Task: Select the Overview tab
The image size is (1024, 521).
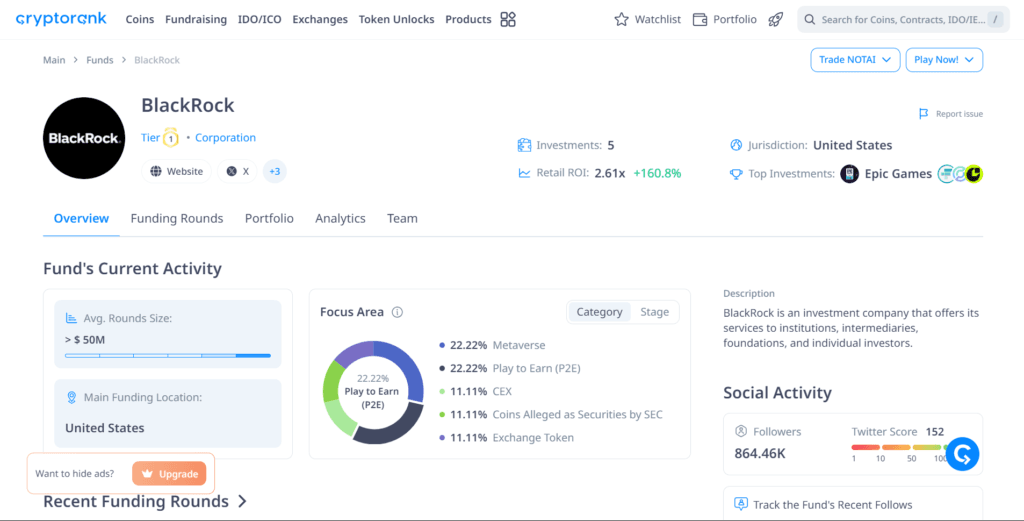Action: pyautogui.click(x=81, y=219)
